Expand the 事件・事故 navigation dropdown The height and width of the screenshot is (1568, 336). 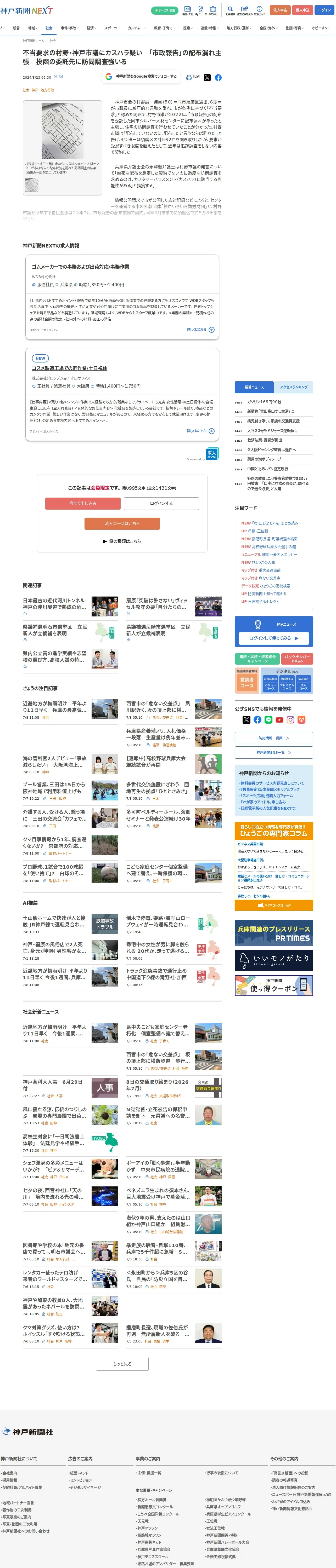tap(70, 28)
